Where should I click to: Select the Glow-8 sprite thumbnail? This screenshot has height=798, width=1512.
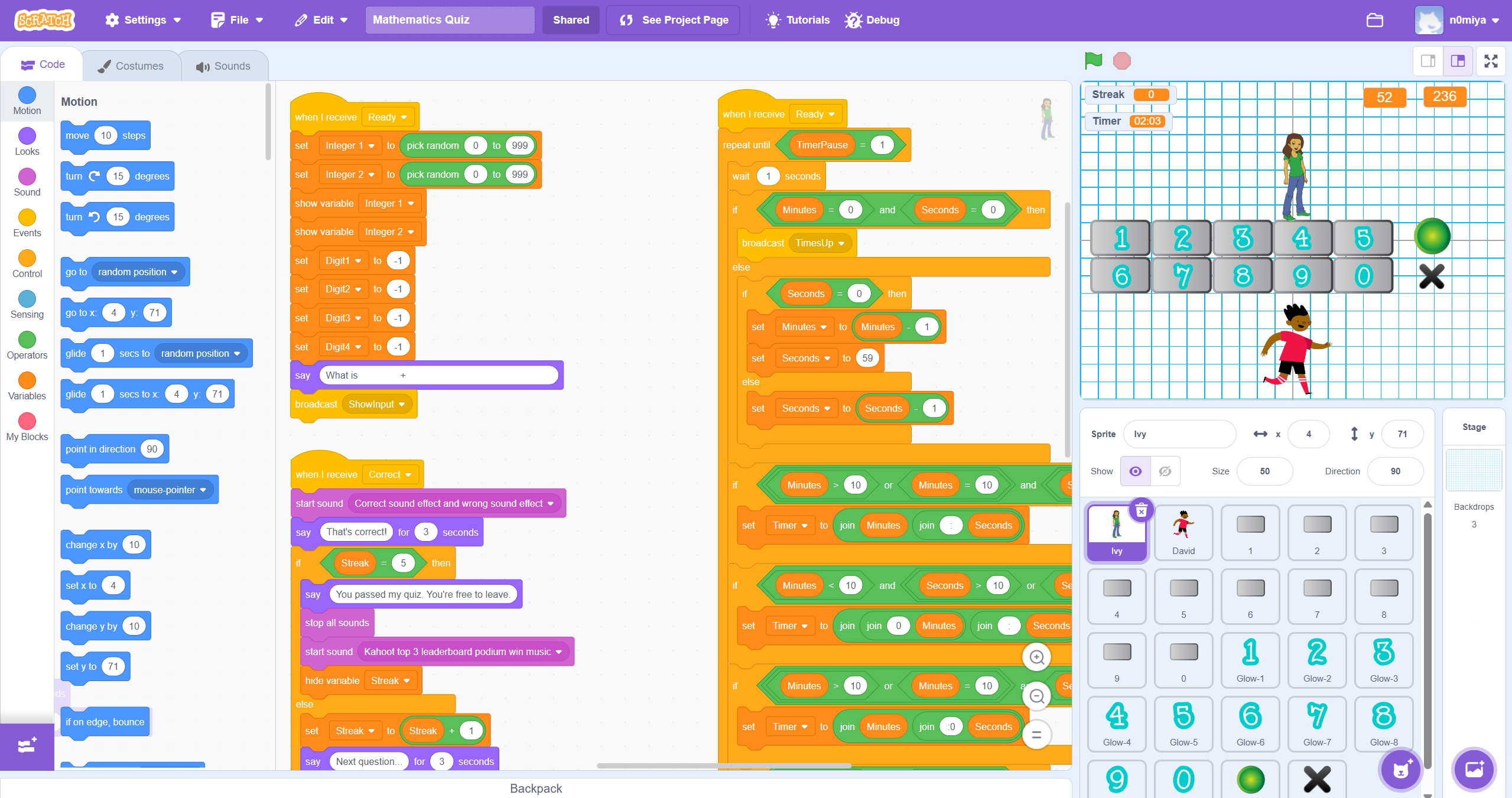(1383, 724)
